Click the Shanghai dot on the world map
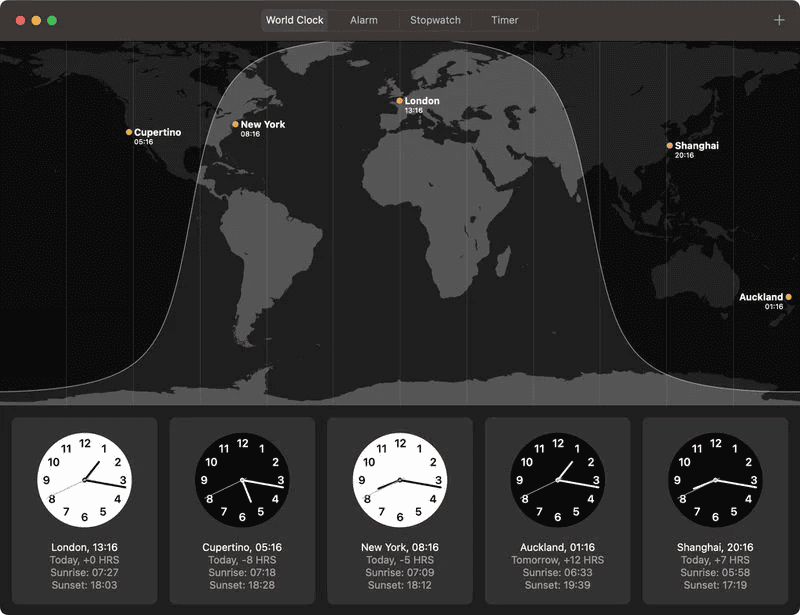 (670, 146)
